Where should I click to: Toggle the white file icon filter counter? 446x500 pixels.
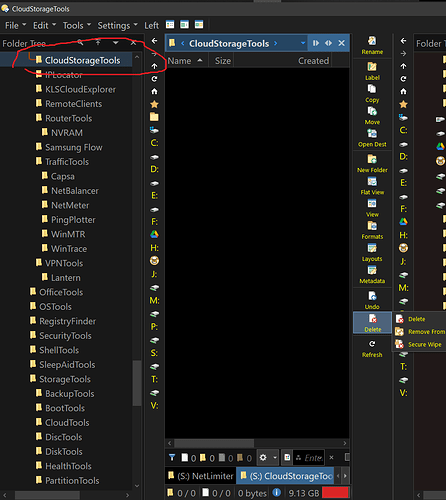(x=189, y=458)
